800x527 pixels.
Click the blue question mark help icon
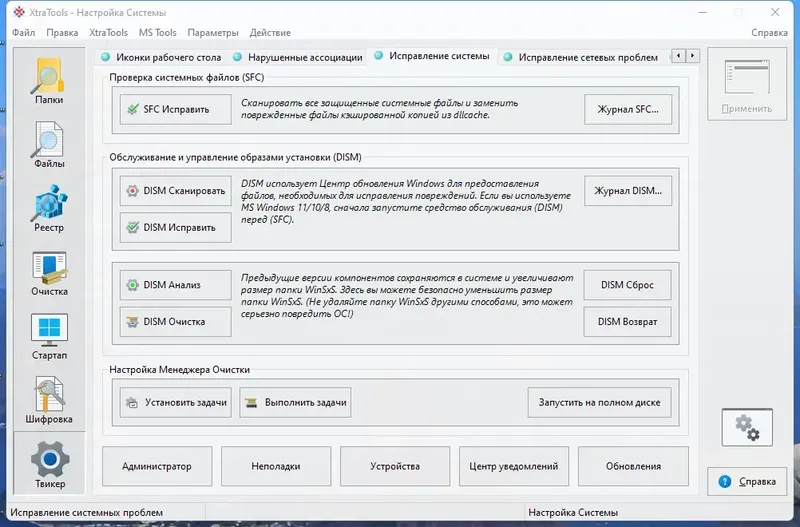pyautogui.click(x=724, y=482)
